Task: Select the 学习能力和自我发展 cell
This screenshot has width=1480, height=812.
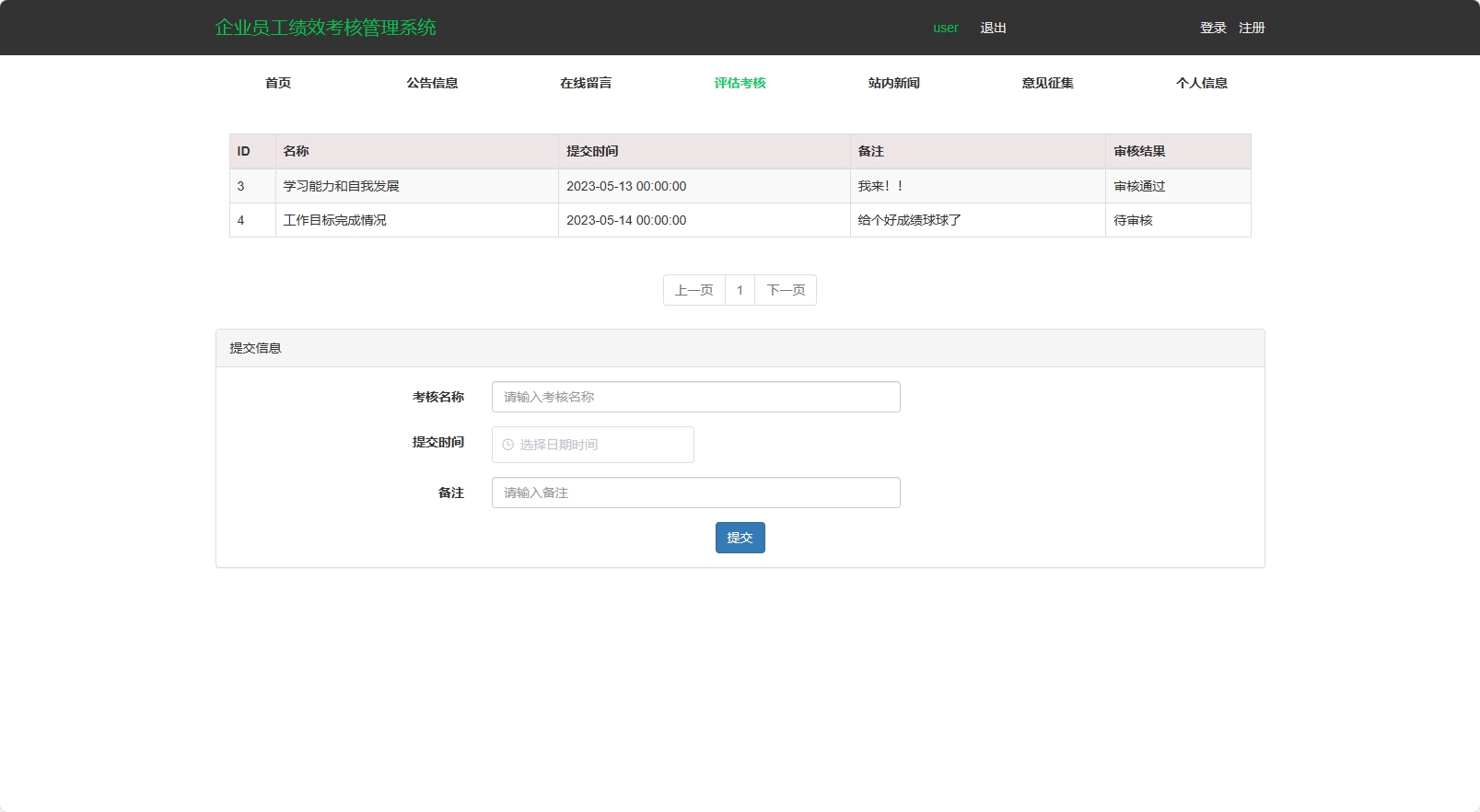Action: point(416,186)
